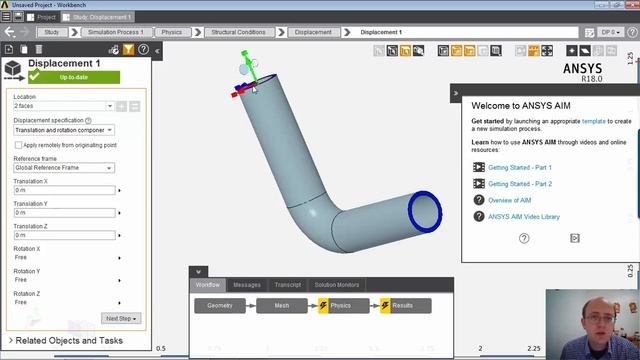Click the fit-view four-arrows icon
Image resolution: width=640 pixels, height=360 pixels.
tap(547, 51)
